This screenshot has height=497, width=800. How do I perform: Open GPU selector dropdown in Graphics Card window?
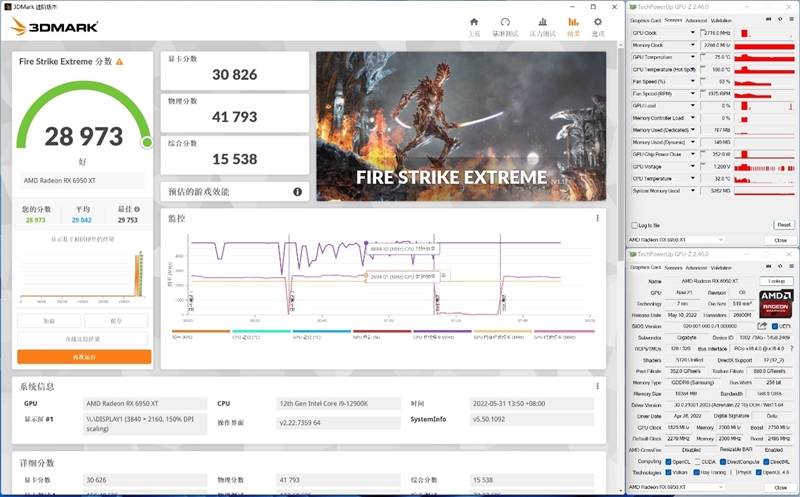click(676, 487)
